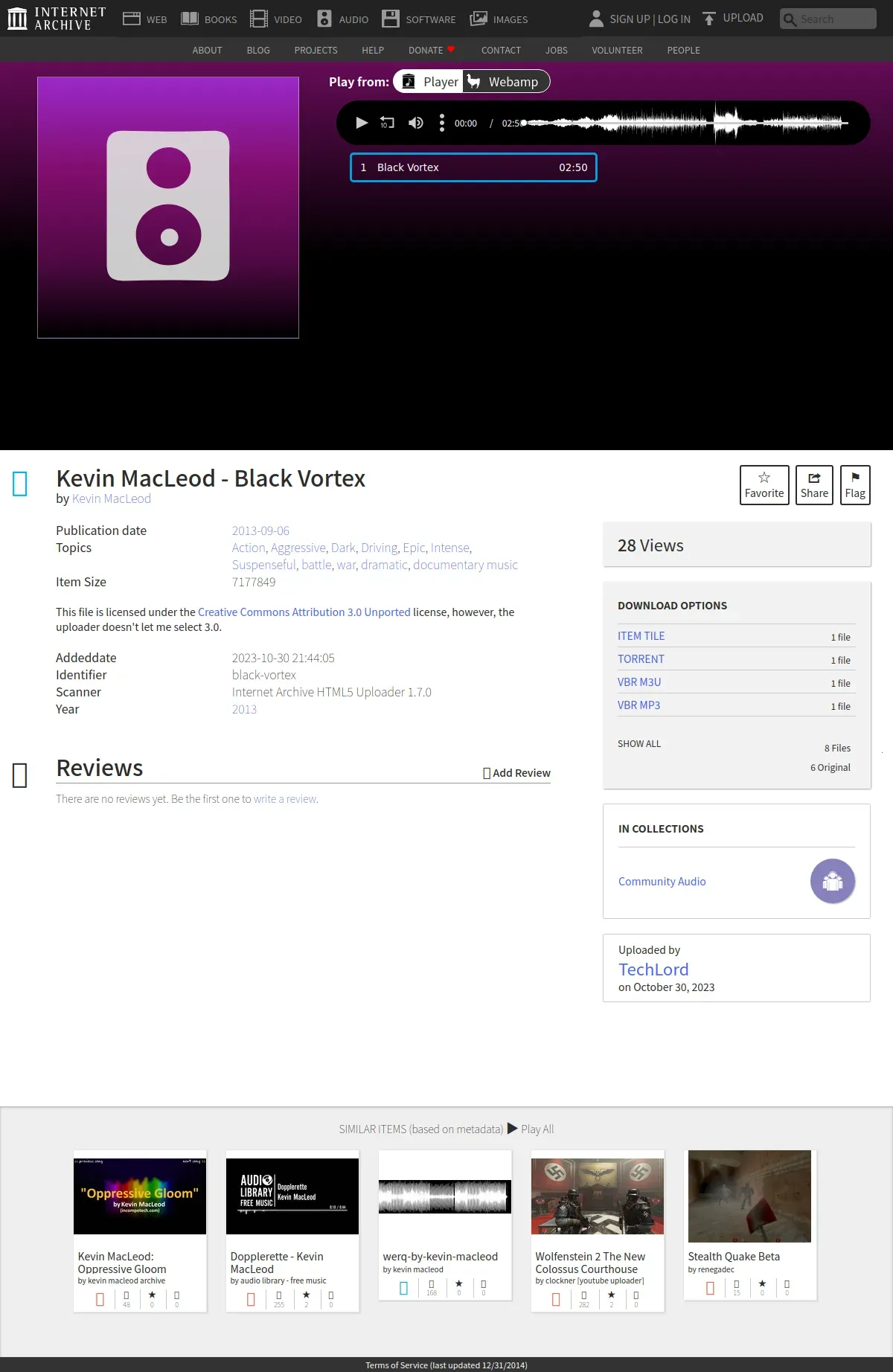893x1372 pixels.
Task: Open the 6 Original files link
Action: (x=830, y=768)
